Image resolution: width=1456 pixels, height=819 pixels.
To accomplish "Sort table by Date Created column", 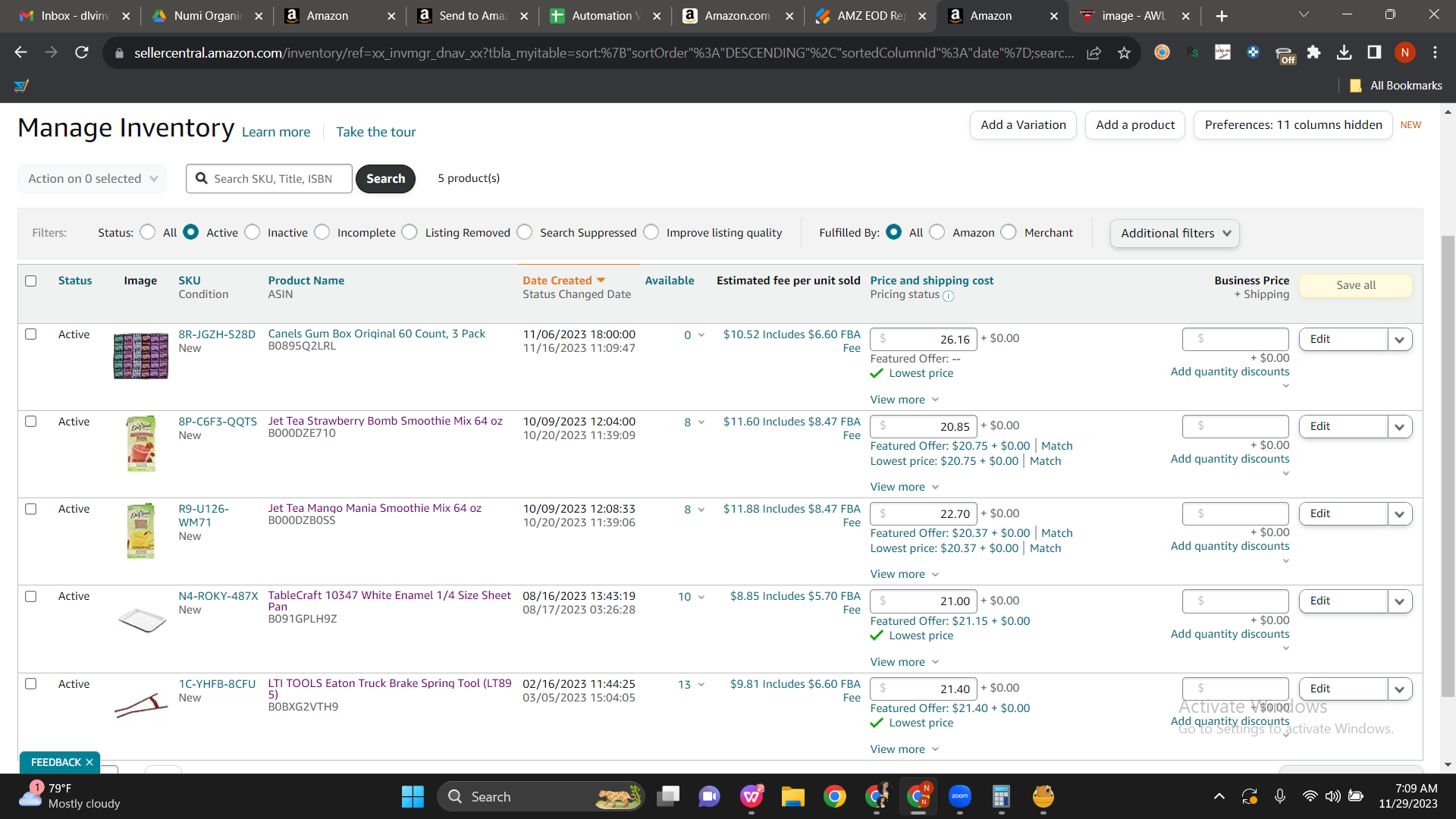I will [x=563, y=281].
